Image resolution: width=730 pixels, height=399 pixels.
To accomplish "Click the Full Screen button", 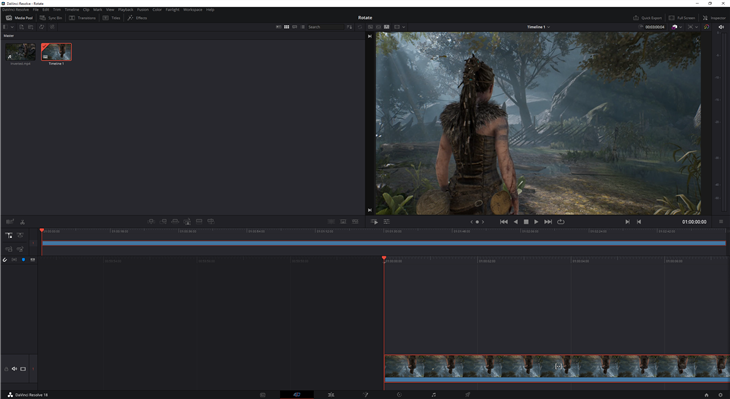I will 682,18.
